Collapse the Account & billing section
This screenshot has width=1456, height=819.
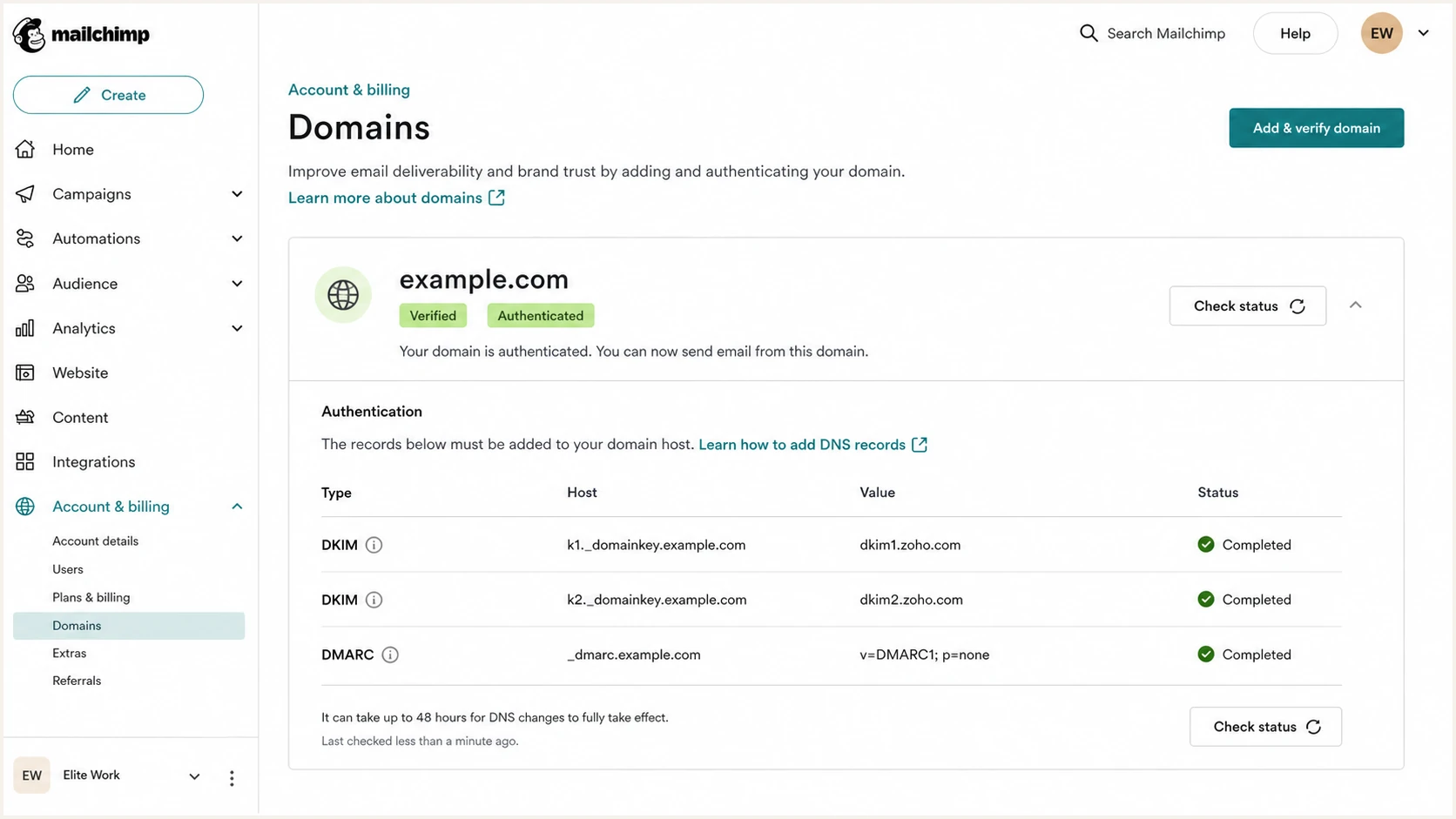pos(237,507)
